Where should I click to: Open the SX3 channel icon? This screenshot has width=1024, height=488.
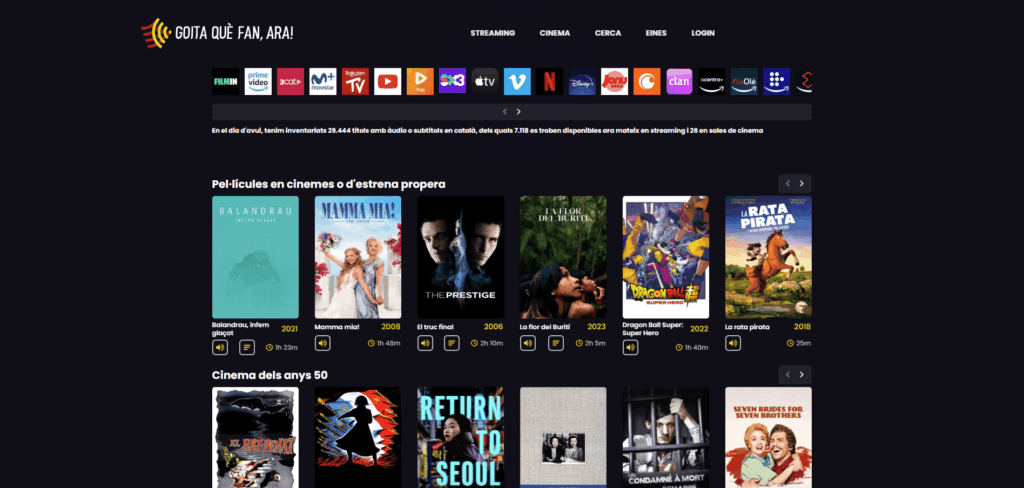point(453,81)
